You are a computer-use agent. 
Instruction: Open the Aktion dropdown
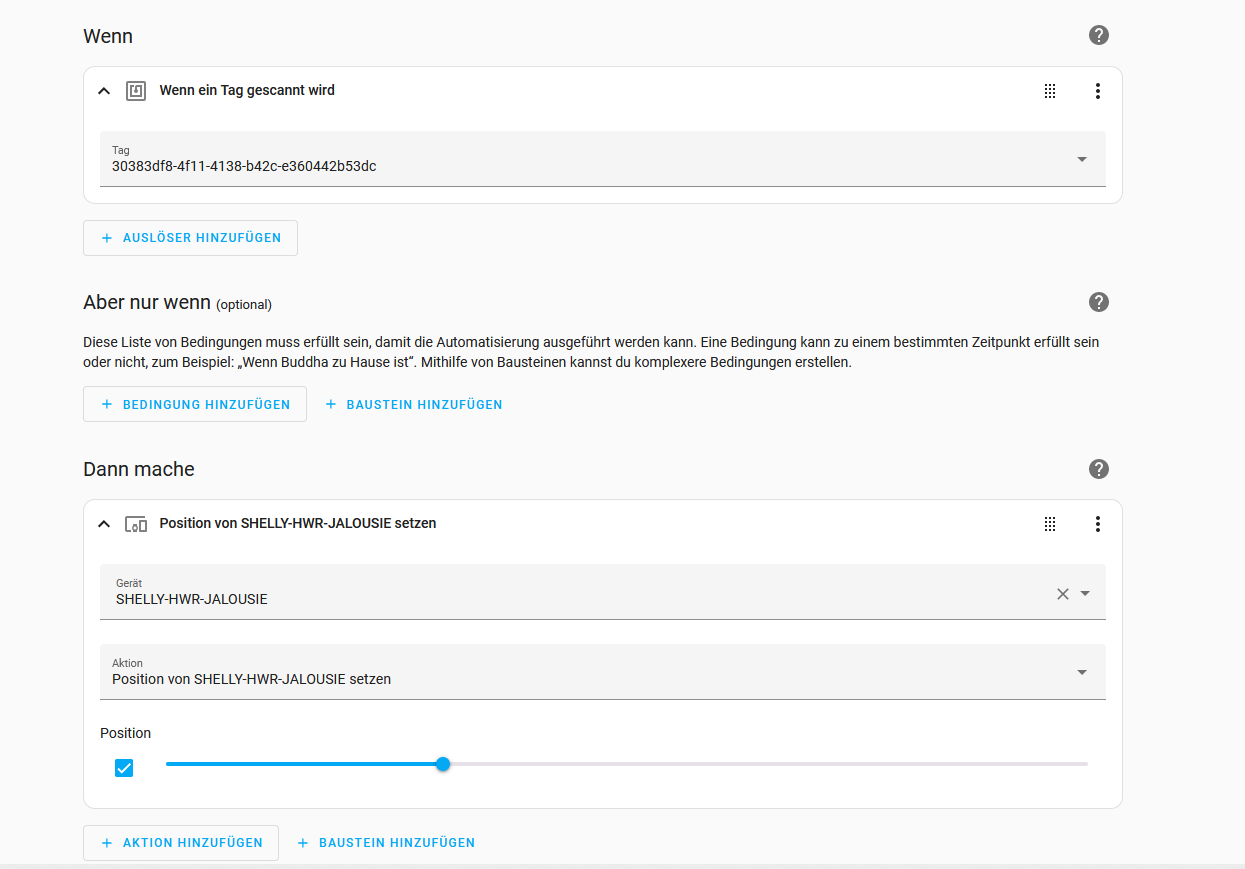pyautogui.click(x=1082, y=672)
